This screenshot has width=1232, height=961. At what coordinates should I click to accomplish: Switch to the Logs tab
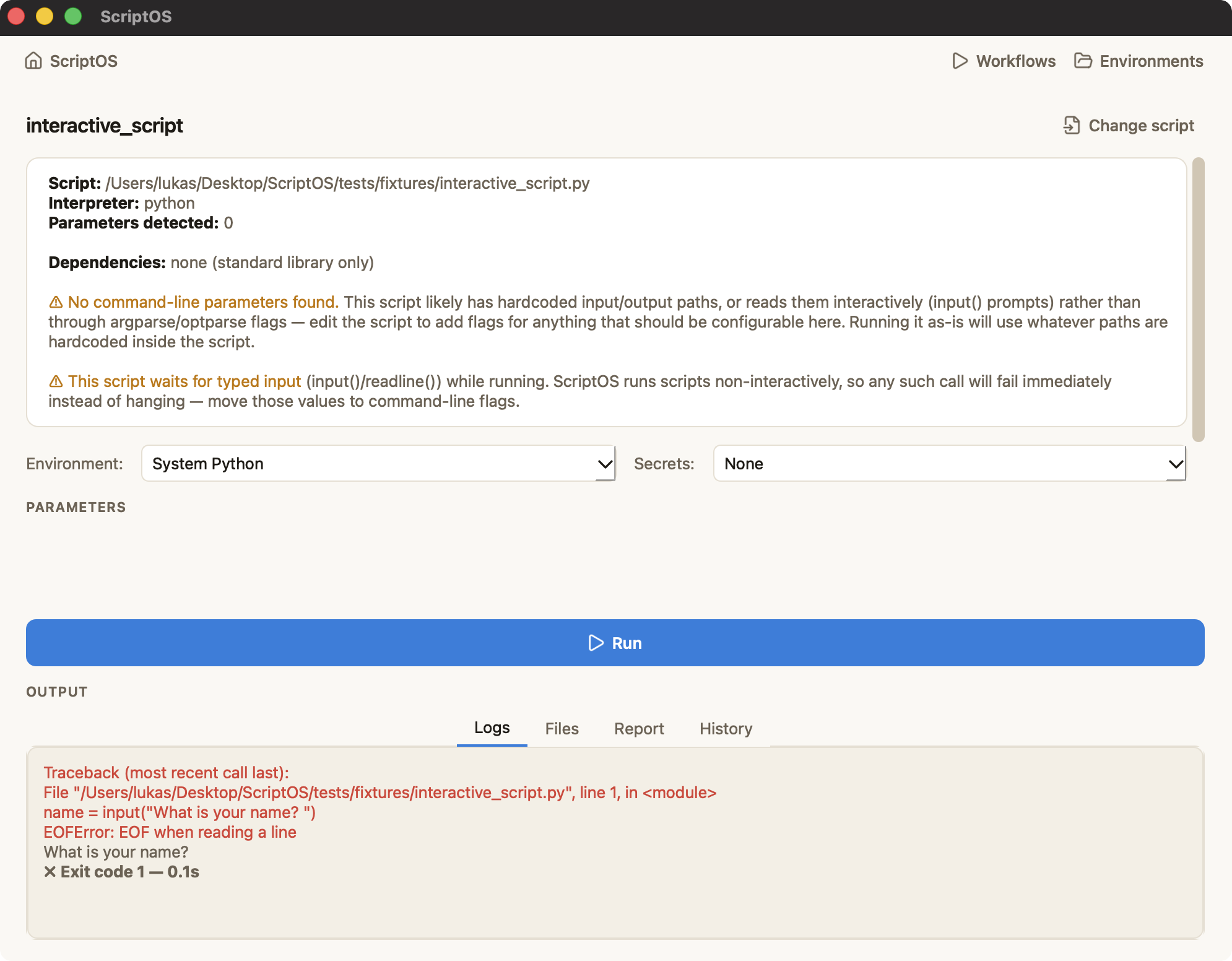(x=492, y=728)
